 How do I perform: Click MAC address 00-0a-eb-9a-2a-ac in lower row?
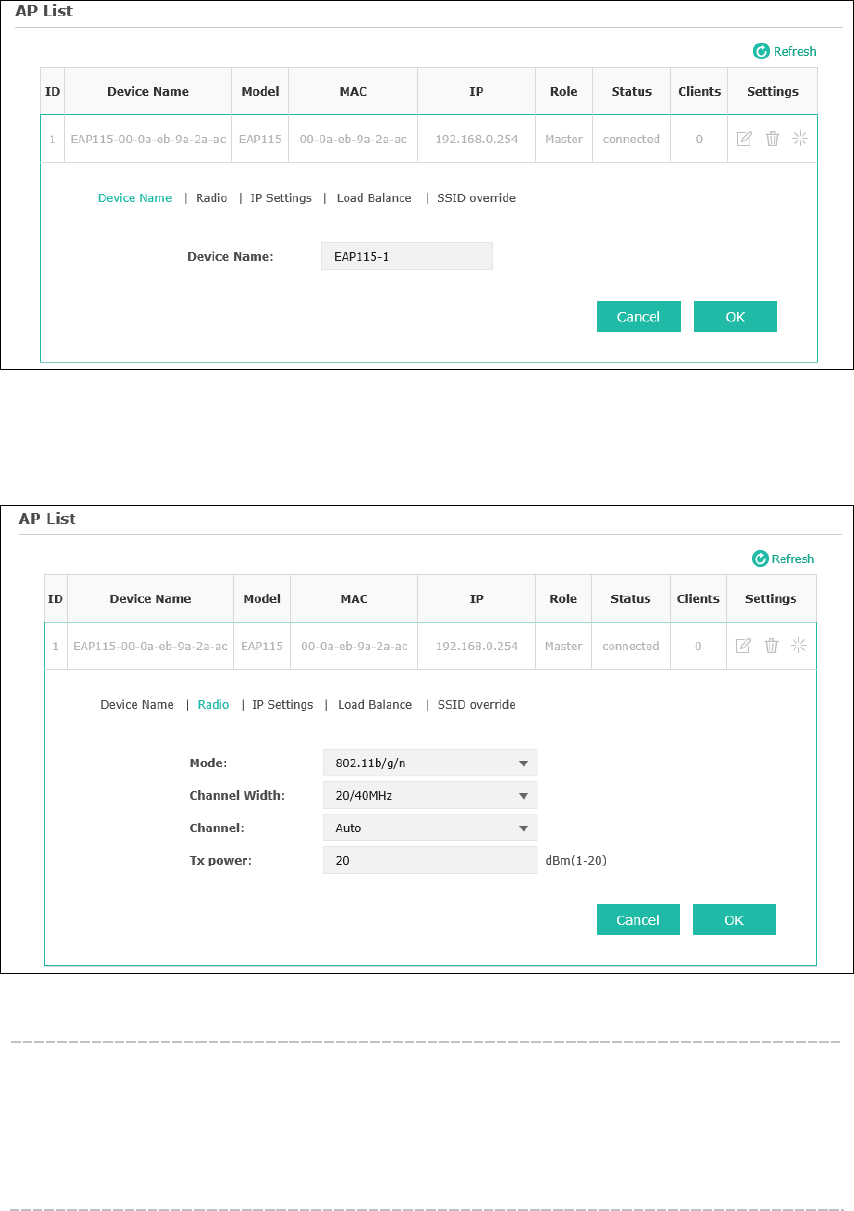tap(354, 646)
